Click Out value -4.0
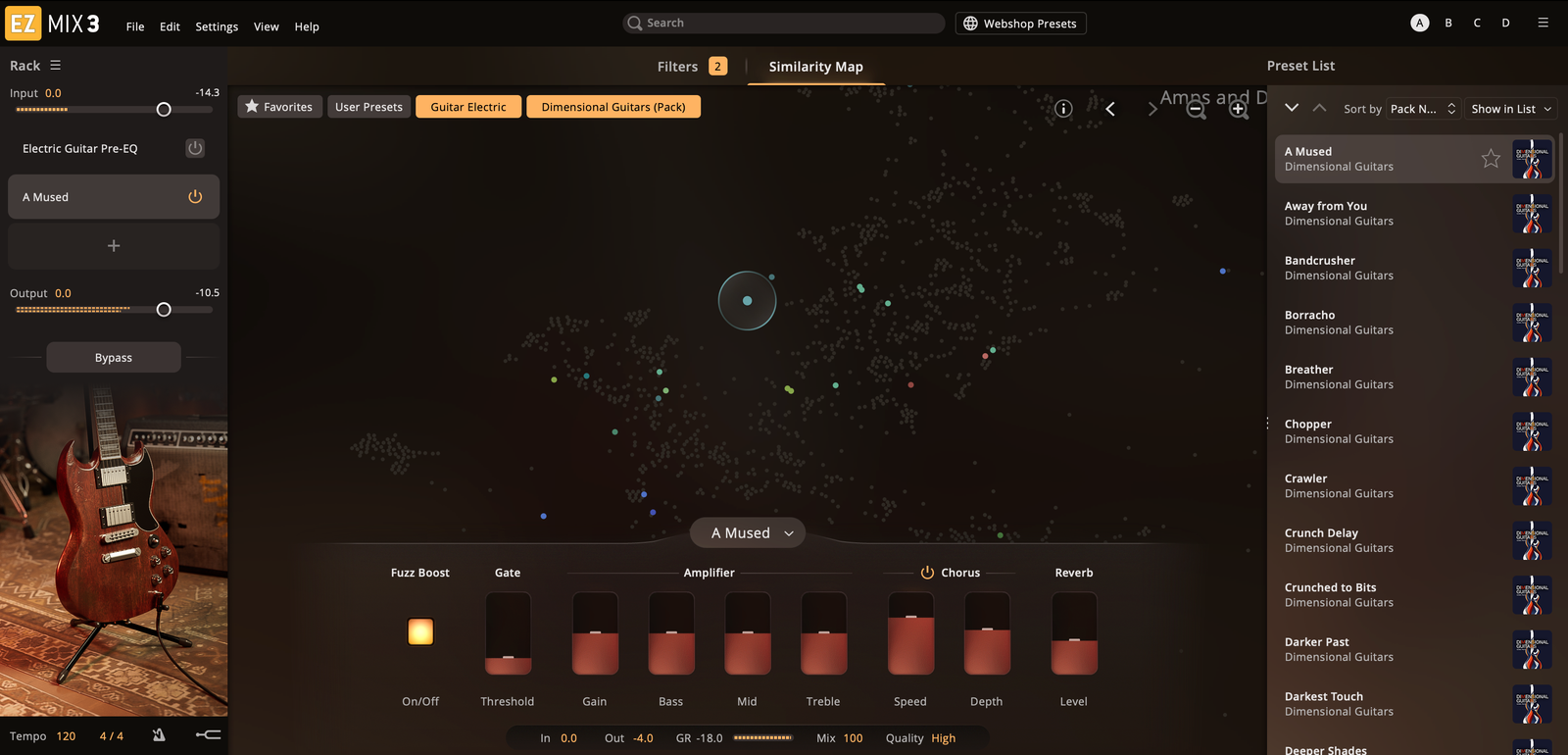The height and width of the screenshot is (755, 1568). [643, 738]
